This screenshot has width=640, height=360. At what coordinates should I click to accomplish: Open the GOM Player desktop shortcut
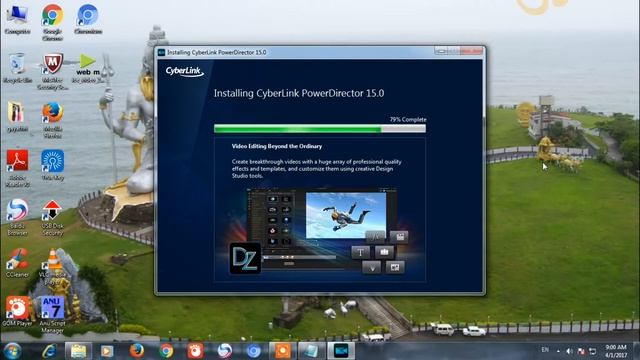point(17,311)
